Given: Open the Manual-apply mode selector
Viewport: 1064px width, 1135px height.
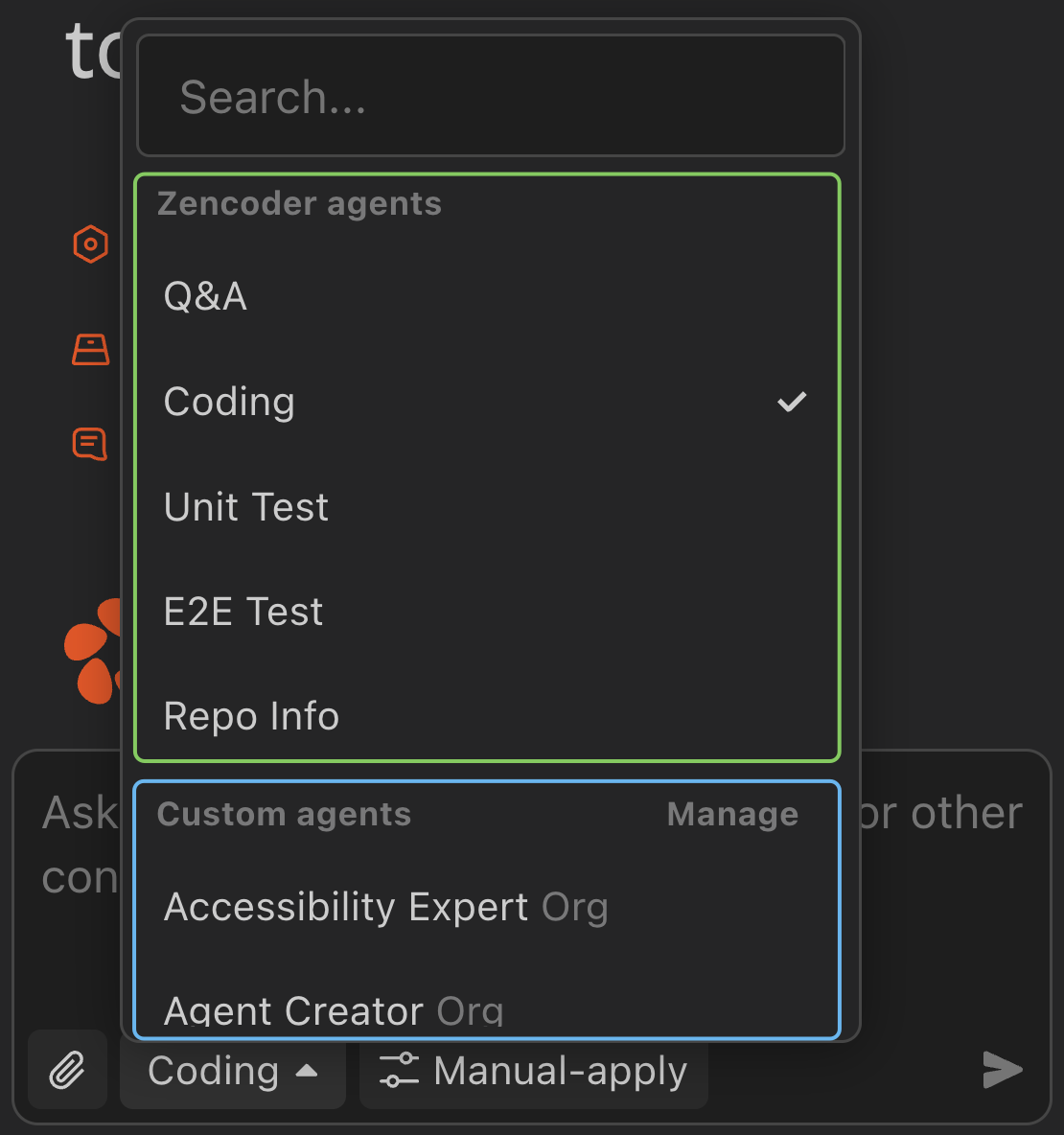Looking at the screenshot, I should coord(533,1071).
